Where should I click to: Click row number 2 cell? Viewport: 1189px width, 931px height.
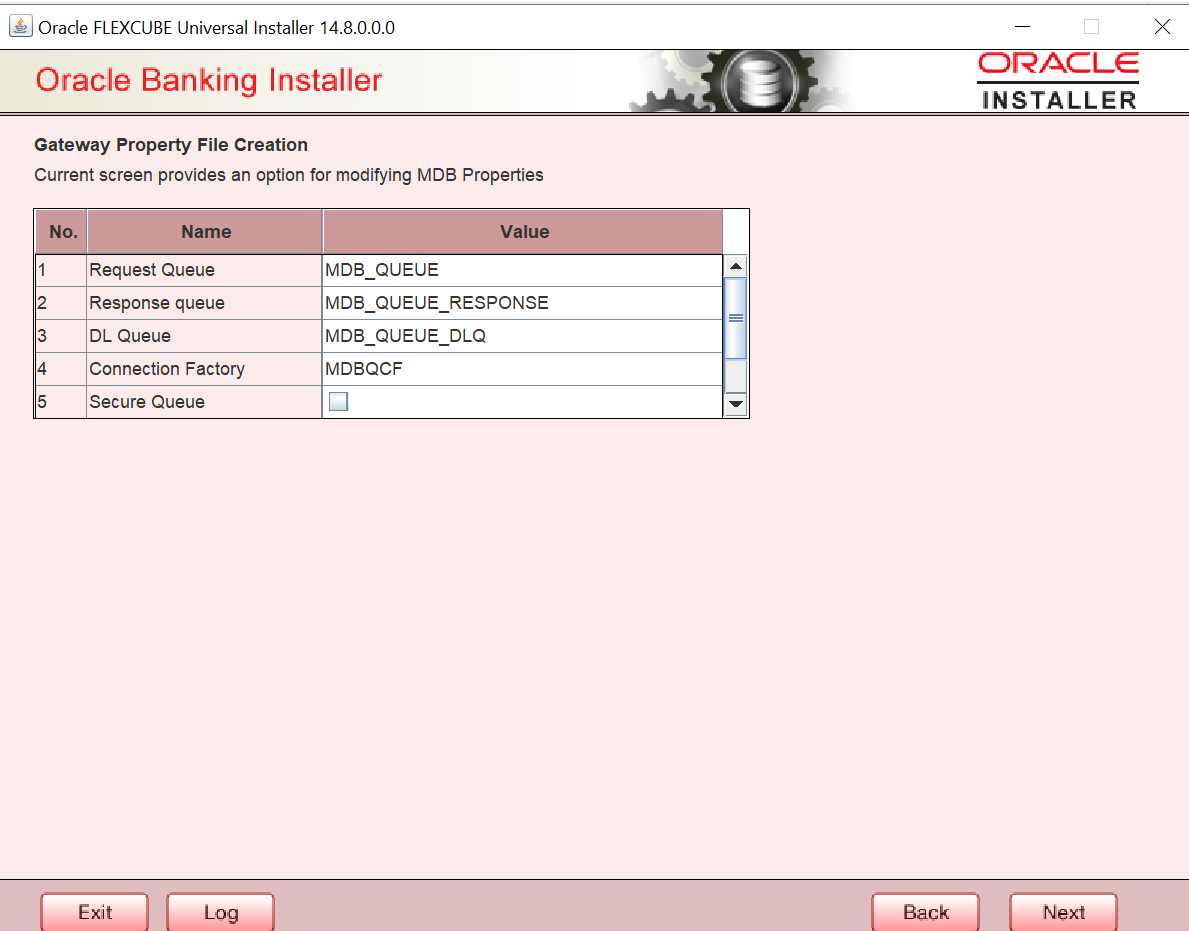click(61, 303)
